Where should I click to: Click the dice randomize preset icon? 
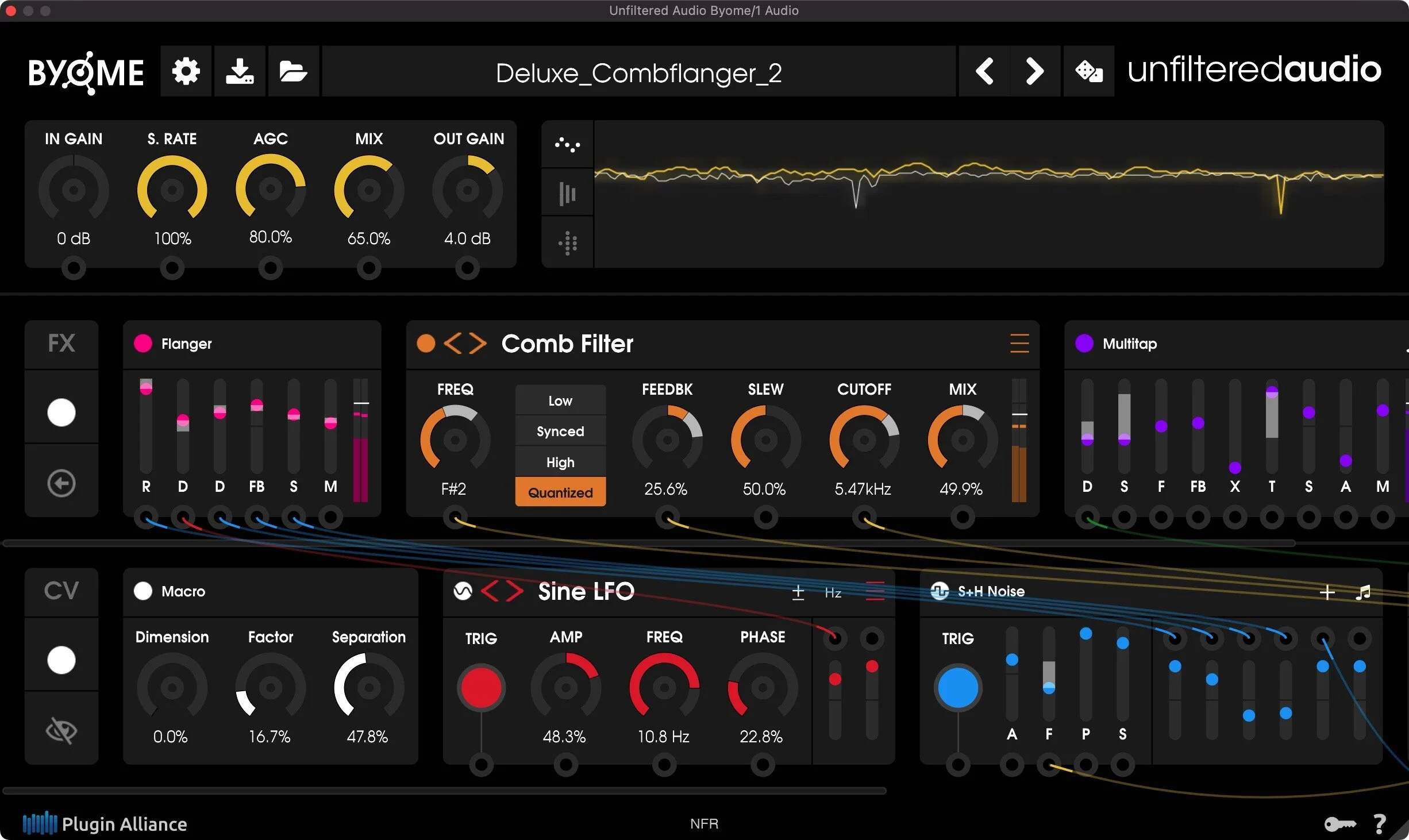[x=1088, y=71]
